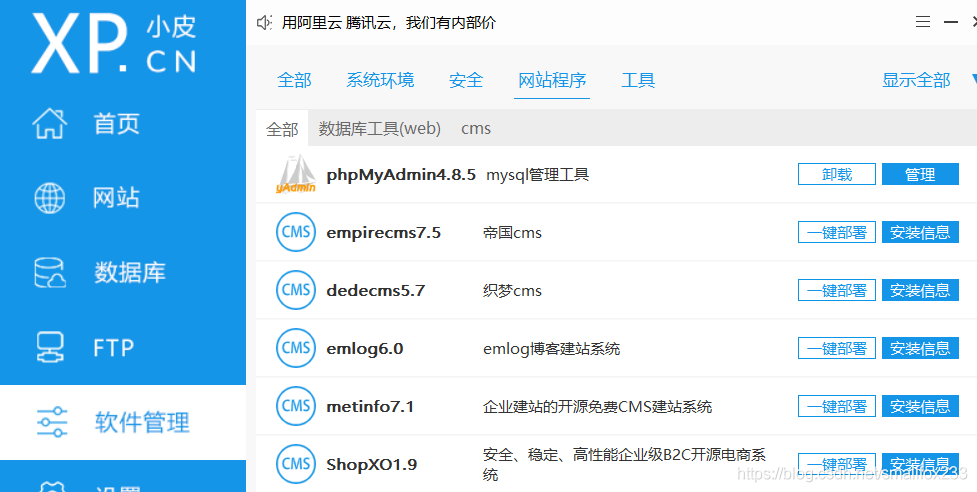Switch to the 网站程序 tab
Viewport: 977px width, 492px height.
pos(552,80)
